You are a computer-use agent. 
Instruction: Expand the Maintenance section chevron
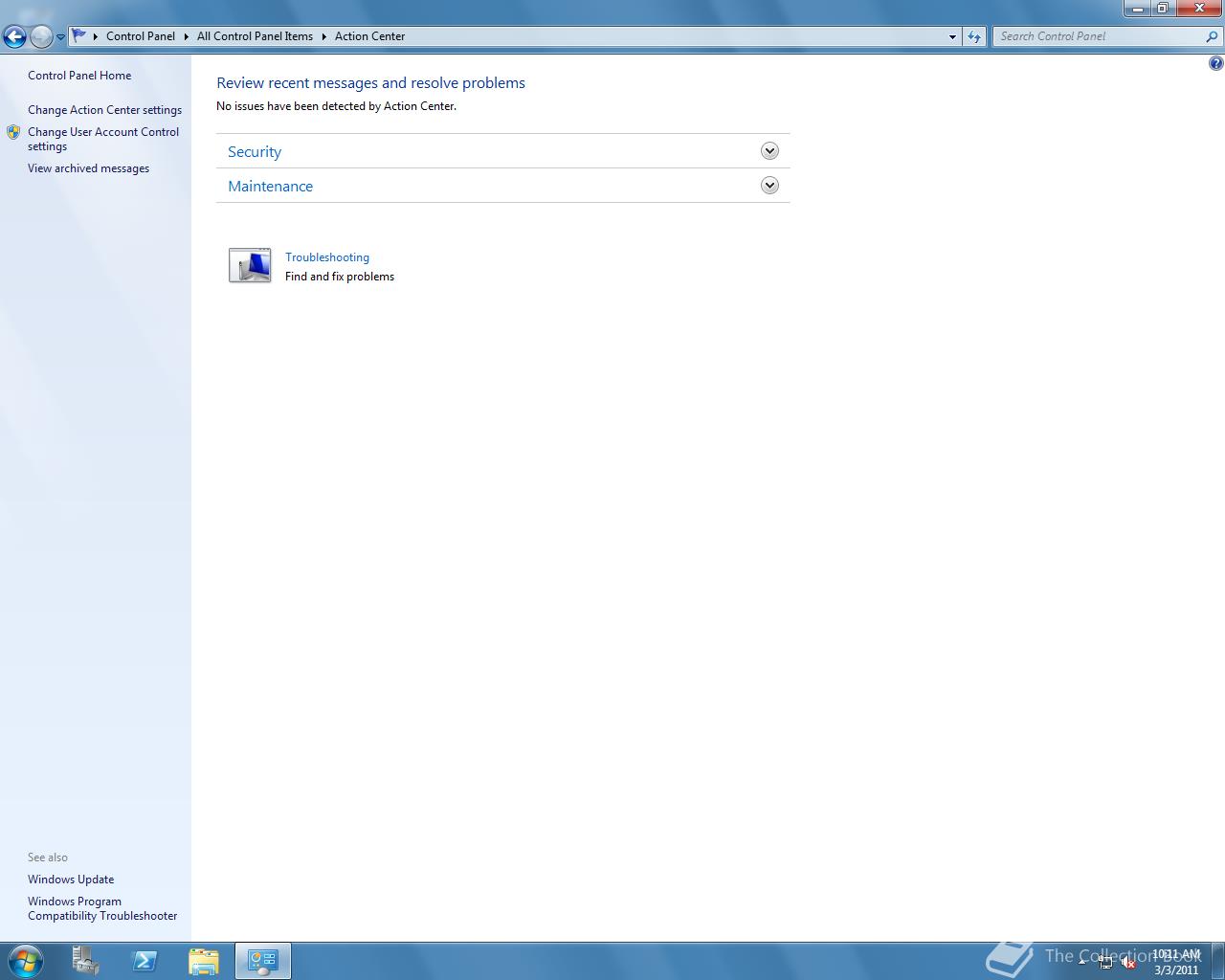(769, 186)
